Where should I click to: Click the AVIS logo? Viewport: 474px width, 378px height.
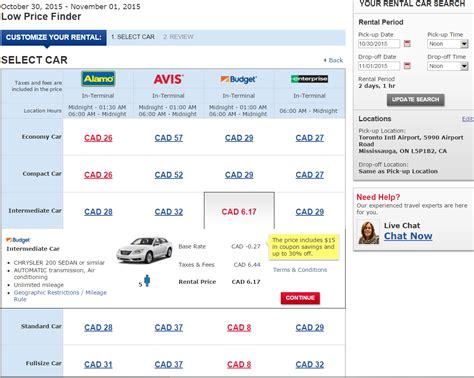pyautogui.click(x=168, y=79)
